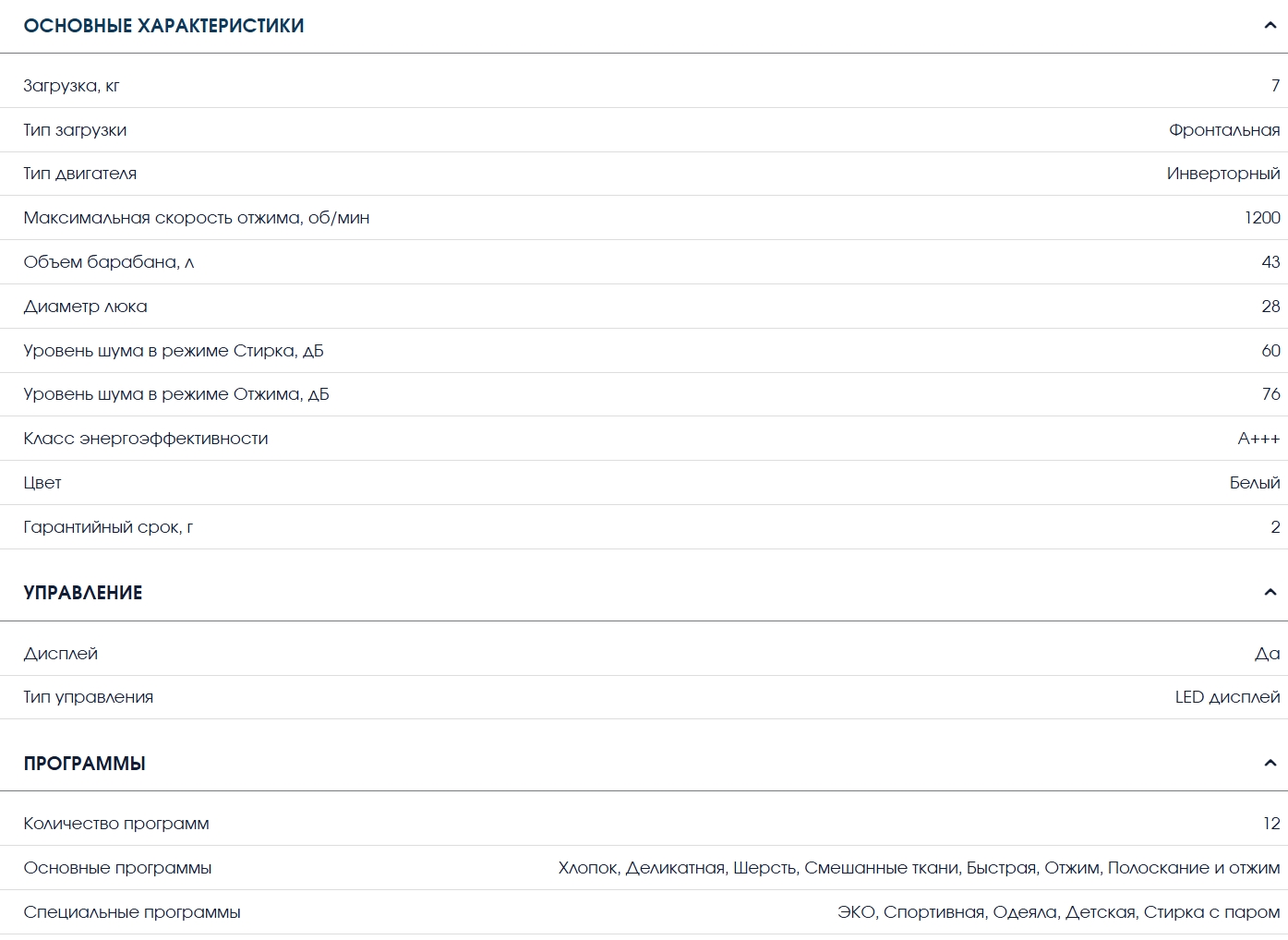Viewport: 1288px width, 940px height.
Task: Select the Загрузка, кг row label
Action: pyautogui.click(x=71, y=86)
